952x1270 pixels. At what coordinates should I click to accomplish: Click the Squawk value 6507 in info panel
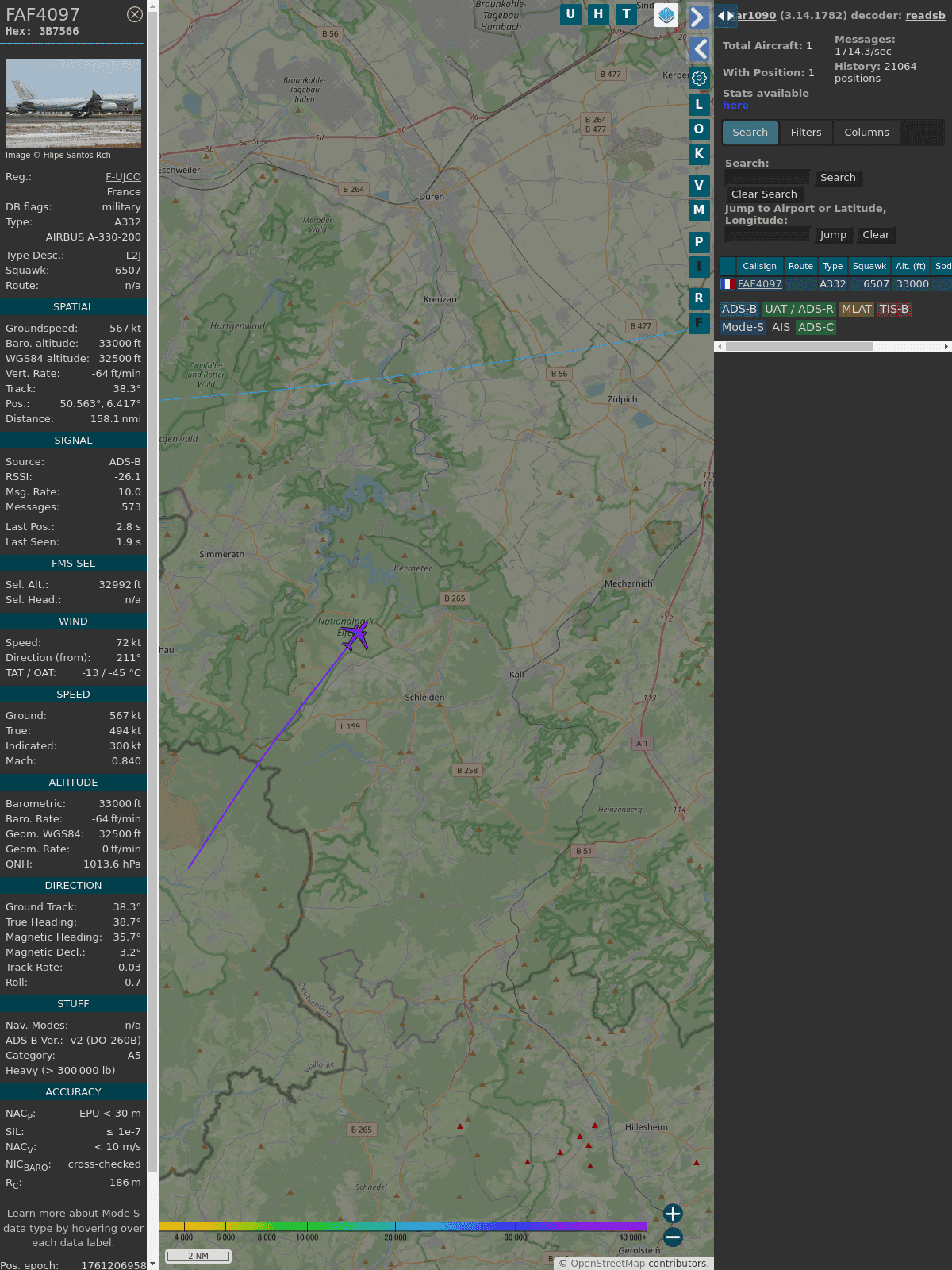[128, 271]
